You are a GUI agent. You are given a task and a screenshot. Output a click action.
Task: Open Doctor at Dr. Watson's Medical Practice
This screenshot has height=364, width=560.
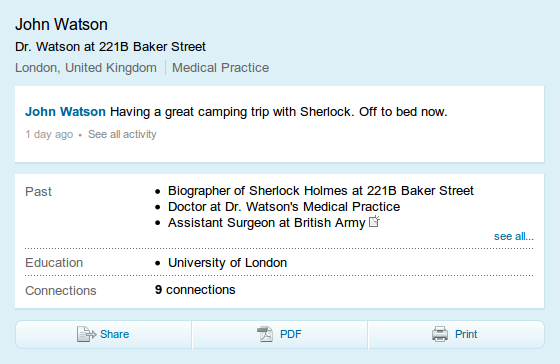[284, 207]
